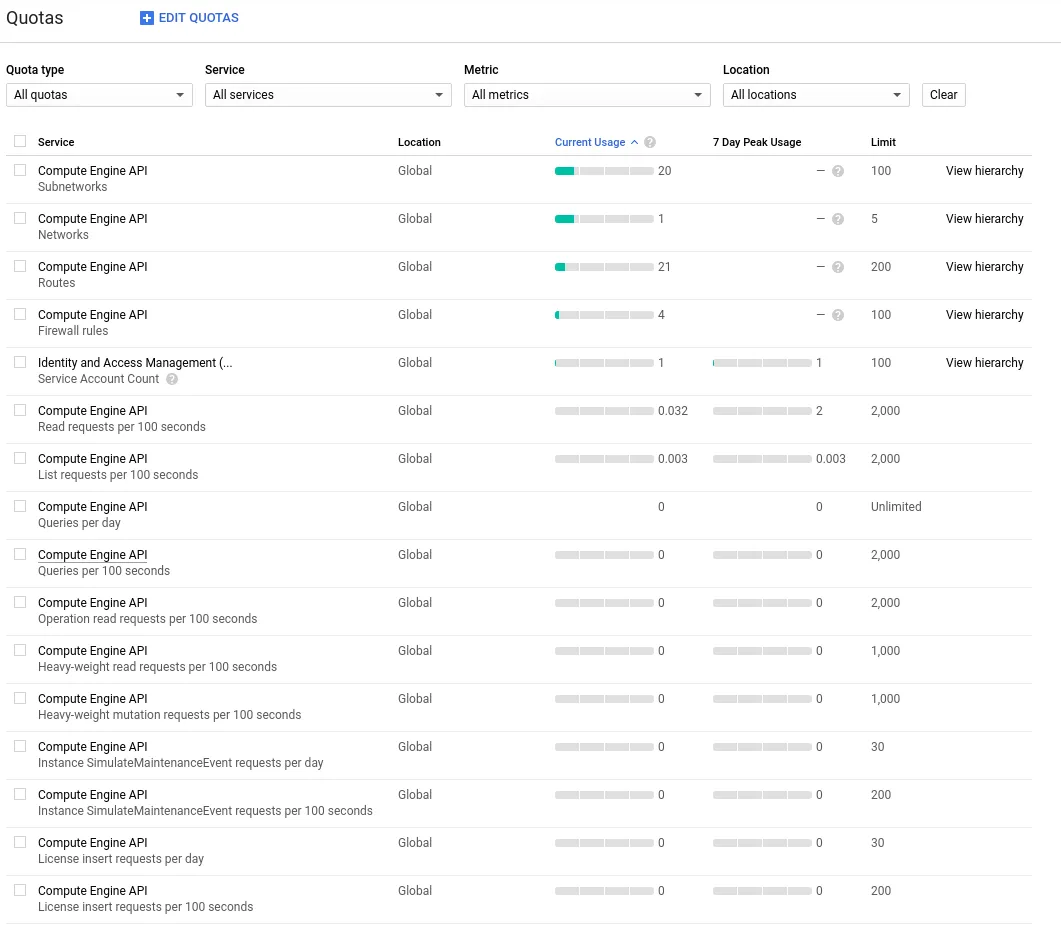The height and width of the screenshot is (926, 1061).
Task: Check the License insert requests per 100 seconds checkbox
Action: pyautogui.click(x=20, y=891)
